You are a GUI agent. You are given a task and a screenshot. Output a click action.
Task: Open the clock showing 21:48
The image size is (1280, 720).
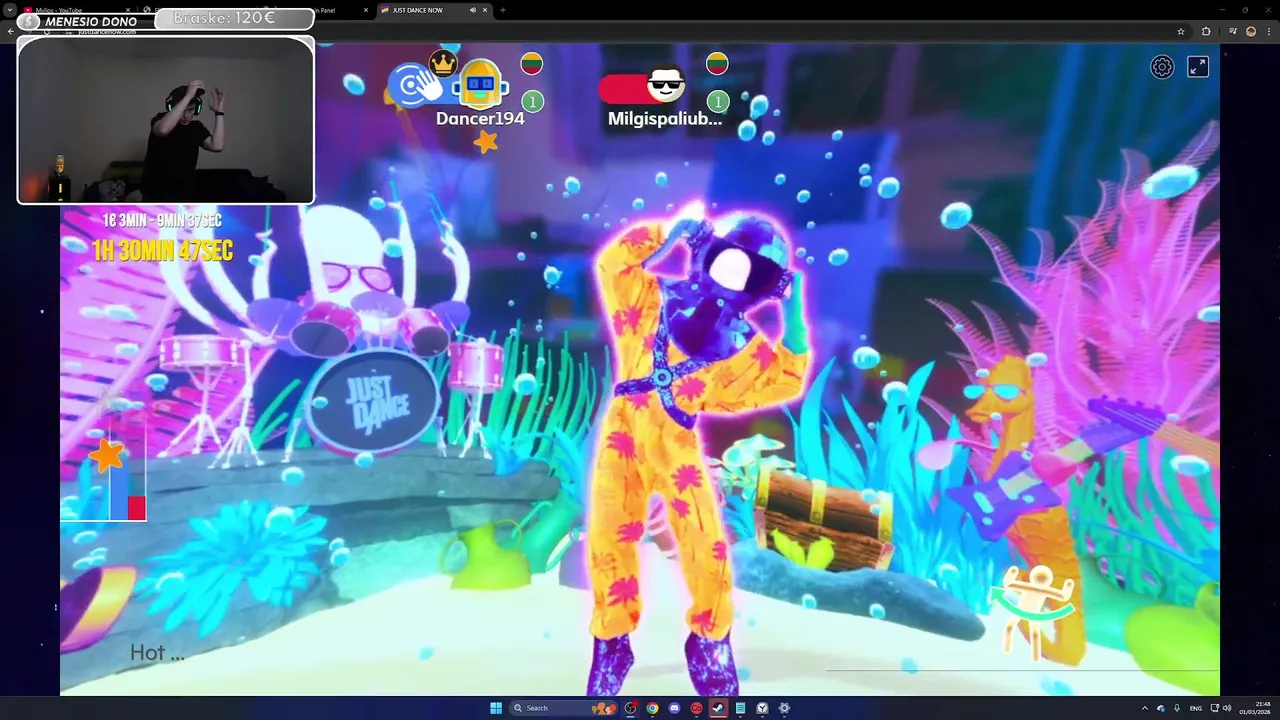coord(1257,708)
